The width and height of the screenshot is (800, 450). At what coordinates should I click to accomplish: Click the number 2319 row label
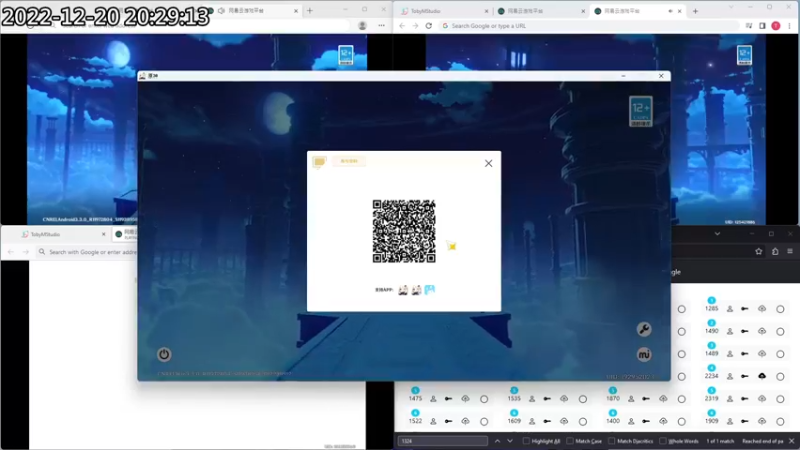(711, 398)
